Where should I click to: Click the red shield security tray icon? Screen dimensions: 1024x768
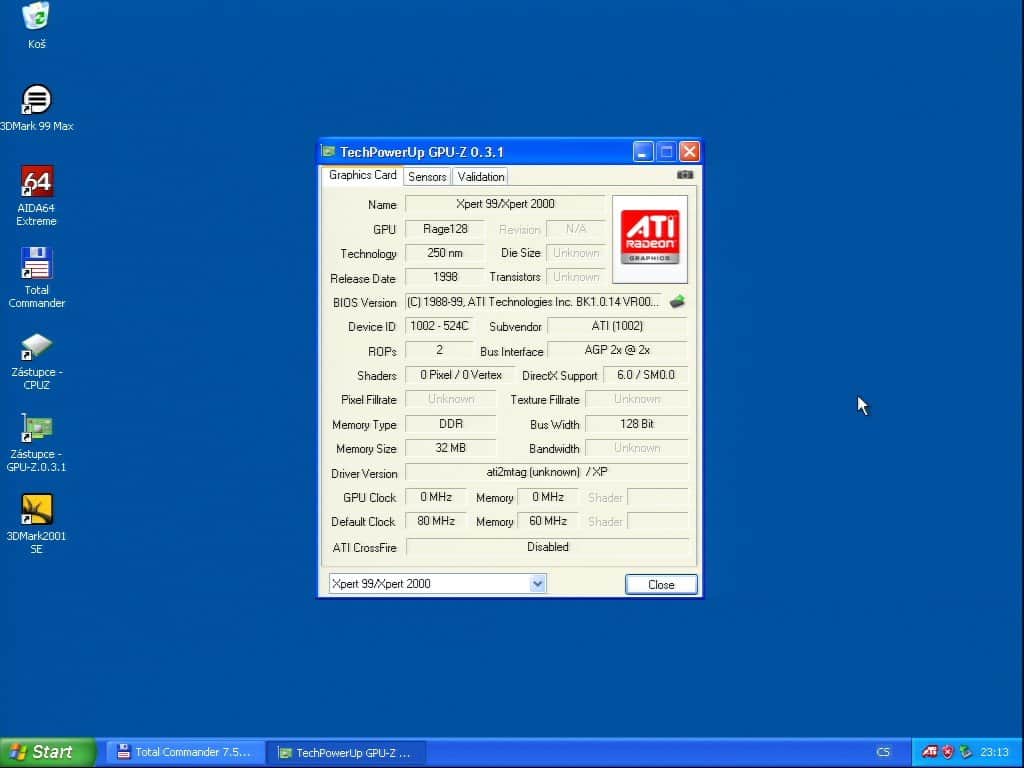tap(948, 752)
